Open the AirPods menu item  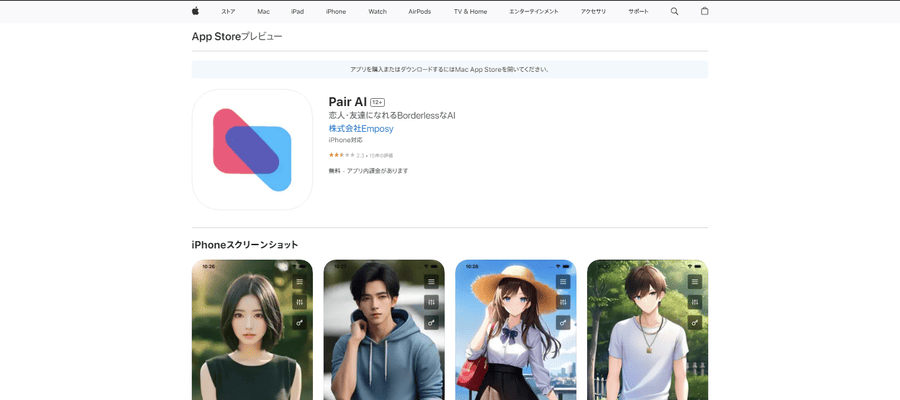click(x=420, y=11)
